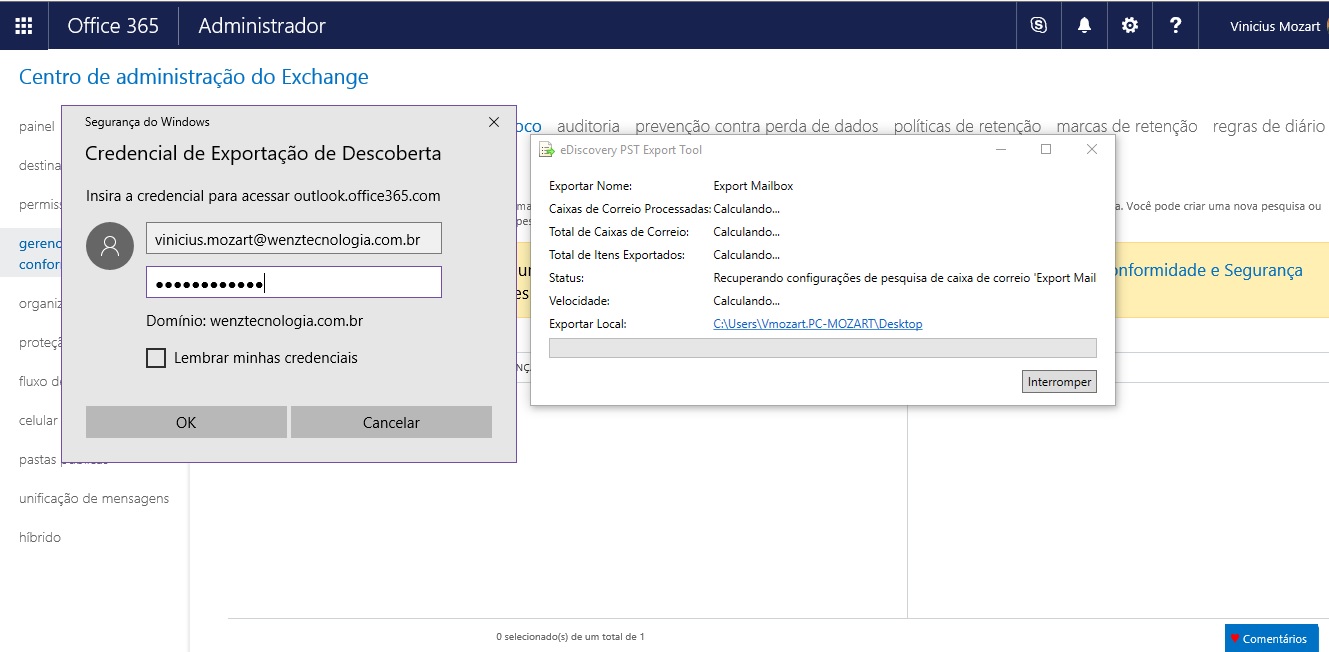Open the Office 365 app launcher grid
Screen dimensions: 1329x652
pos(23,26)
